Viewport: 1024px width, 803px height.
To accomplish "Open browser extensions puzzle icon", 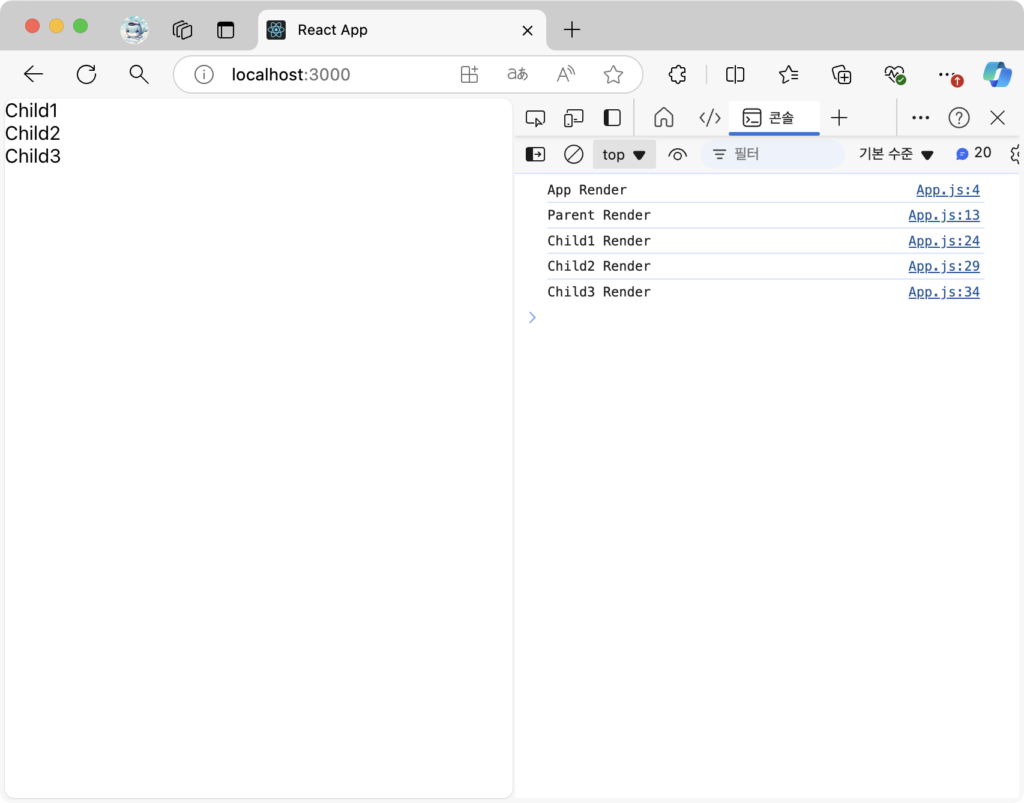I will pos(677,74).
